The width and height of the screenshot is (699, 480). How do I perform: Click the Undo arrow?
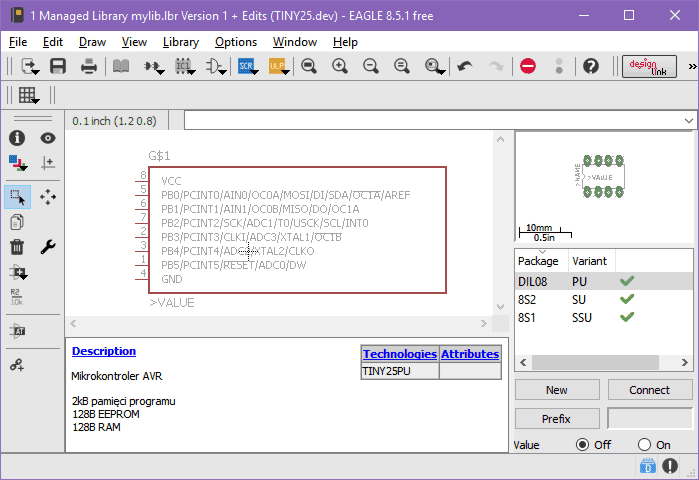pos(464,66)
